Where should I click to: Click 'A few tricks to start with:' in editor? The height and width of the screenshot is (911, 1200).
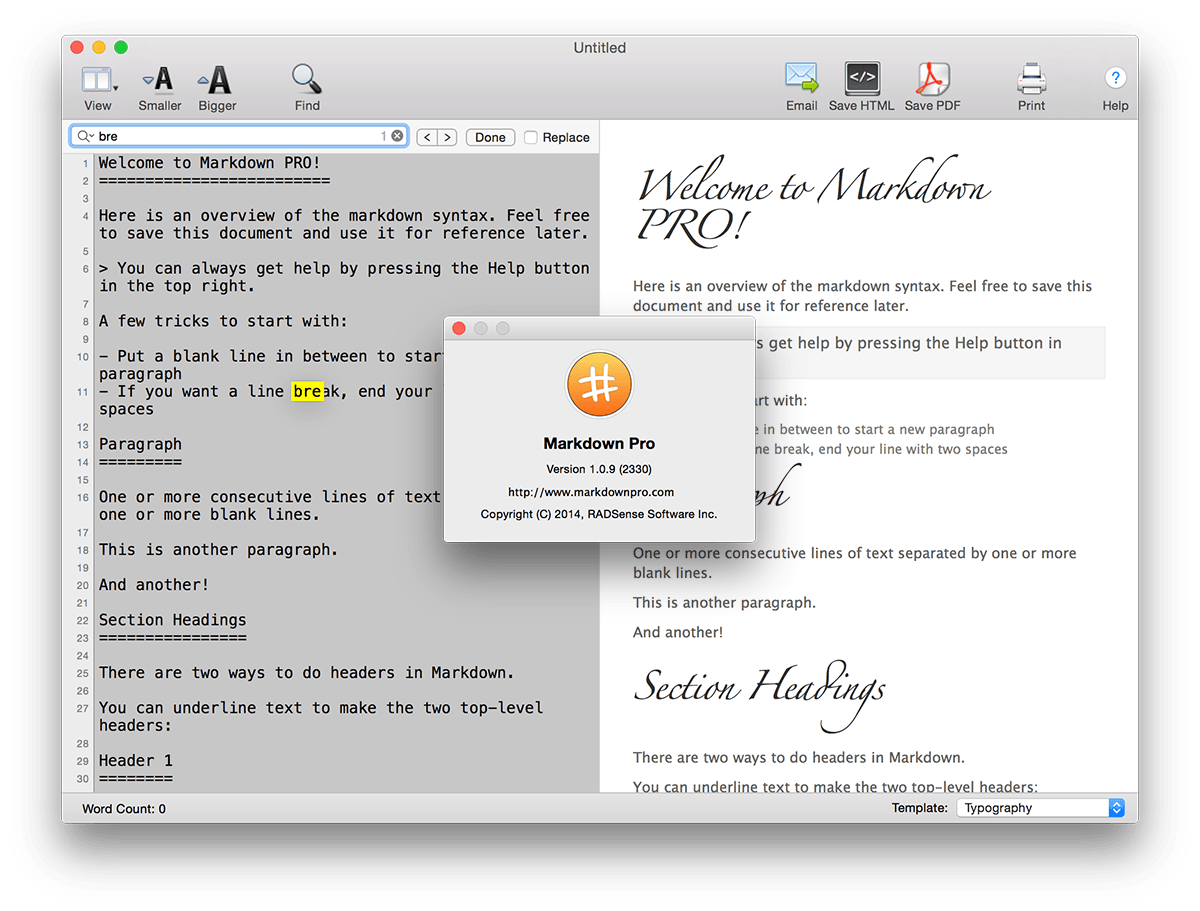tap(223, 321)
